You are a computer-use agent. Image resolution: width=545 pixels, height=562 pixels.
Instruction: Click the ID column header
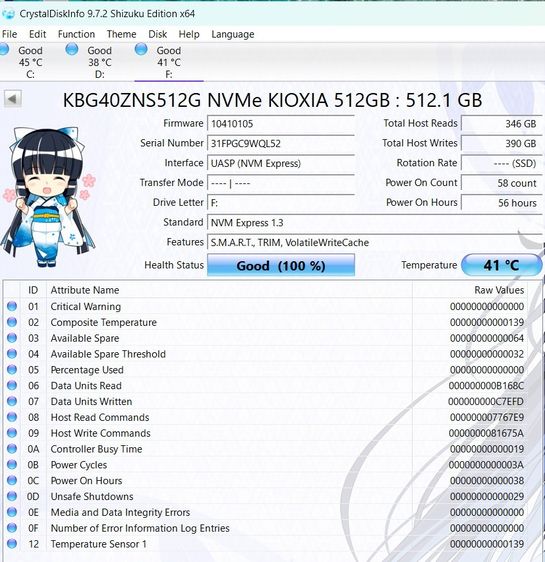coord(33,290)
